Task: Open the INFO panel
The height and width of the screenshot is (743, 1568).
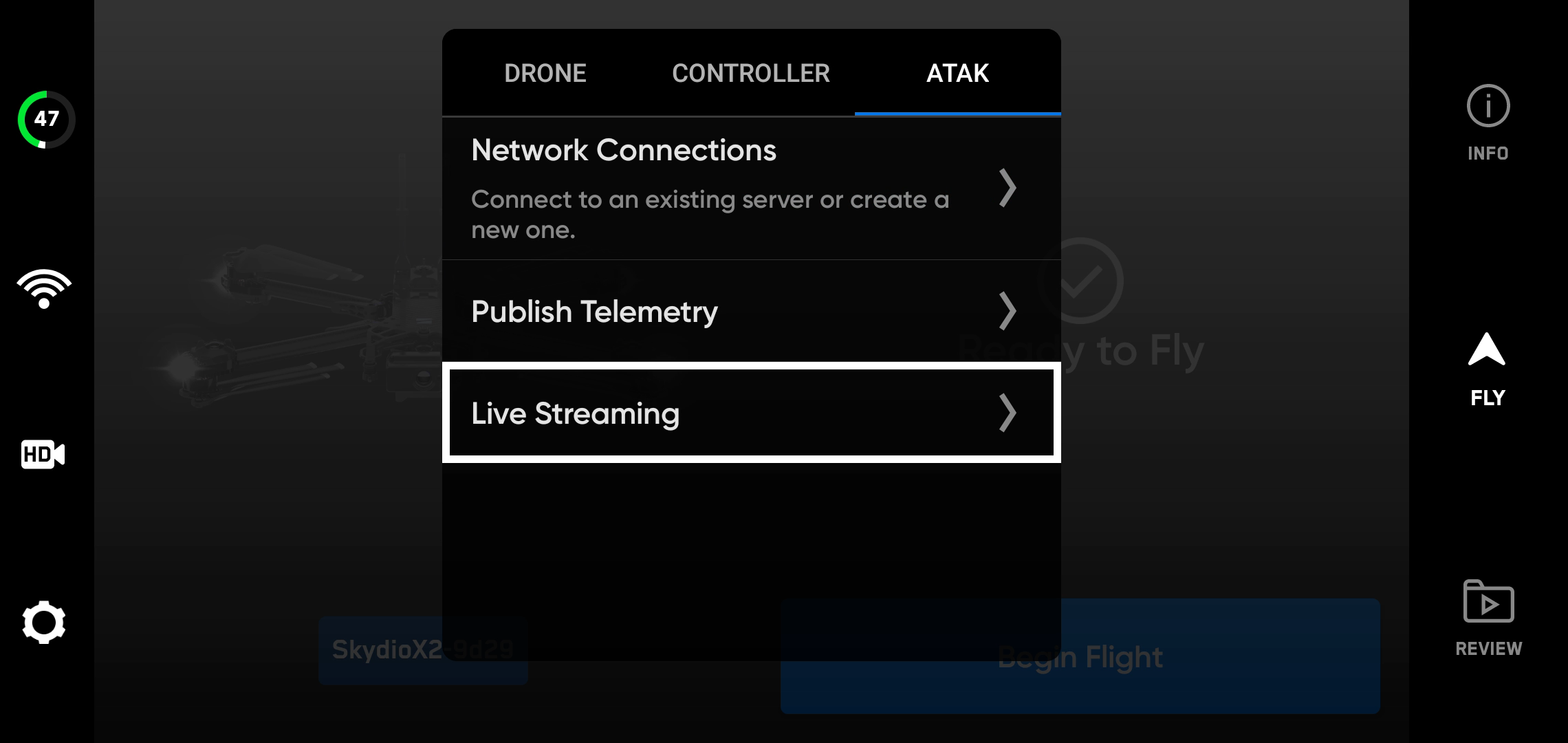Action: [1487, 121]
